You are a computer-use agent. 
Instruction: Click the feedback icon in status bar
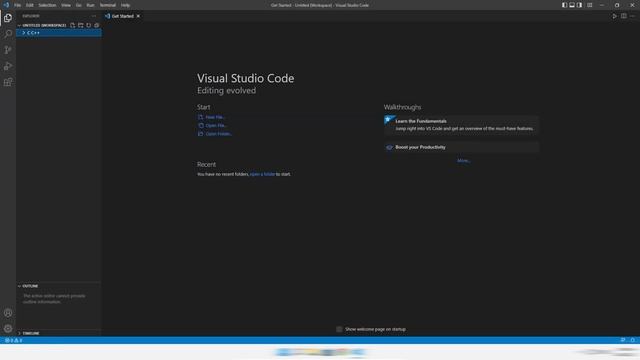click(x=623, y=340)
